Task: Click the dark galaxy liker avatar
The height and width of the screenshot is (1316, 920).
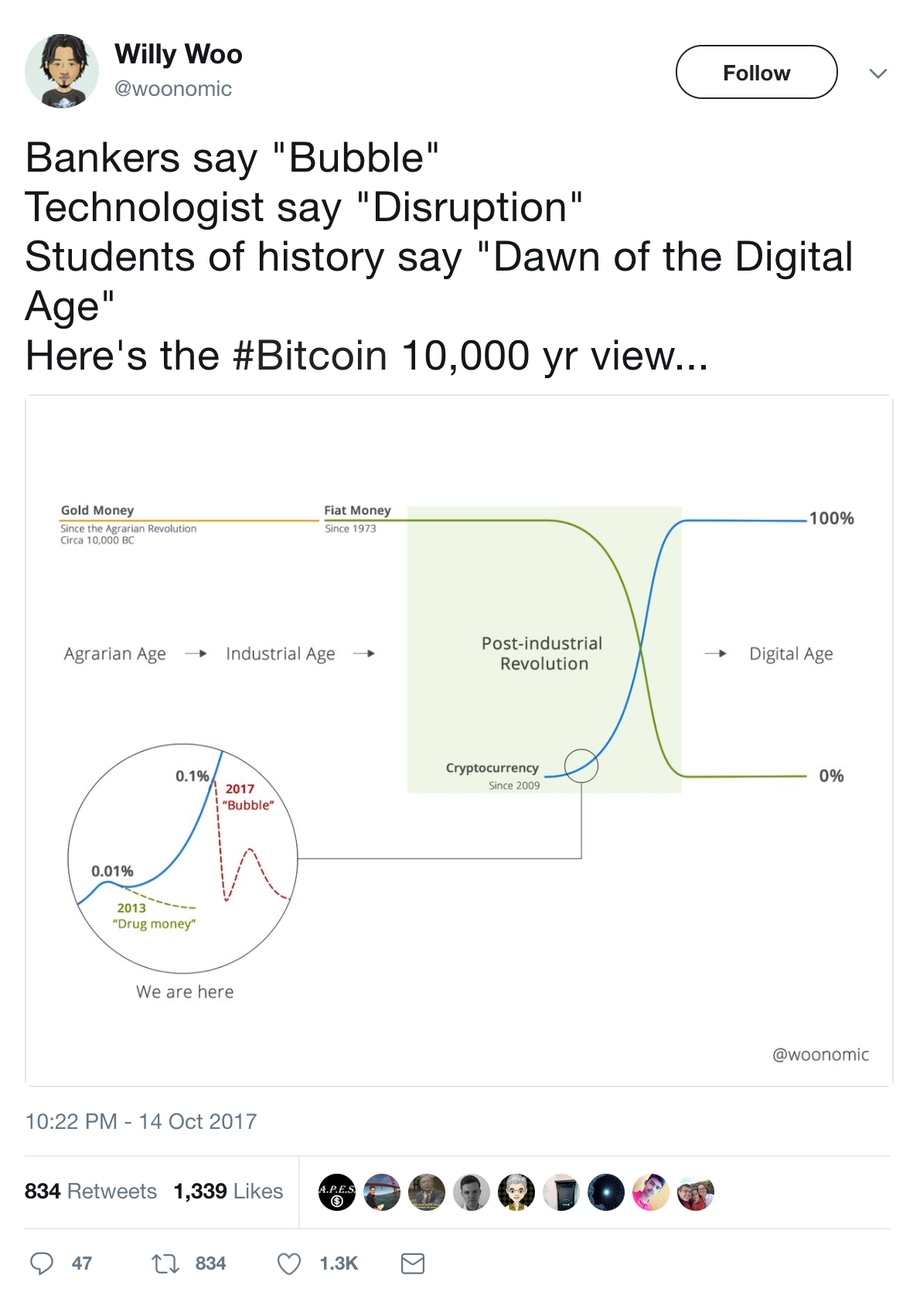Action: pos(606,1192)
